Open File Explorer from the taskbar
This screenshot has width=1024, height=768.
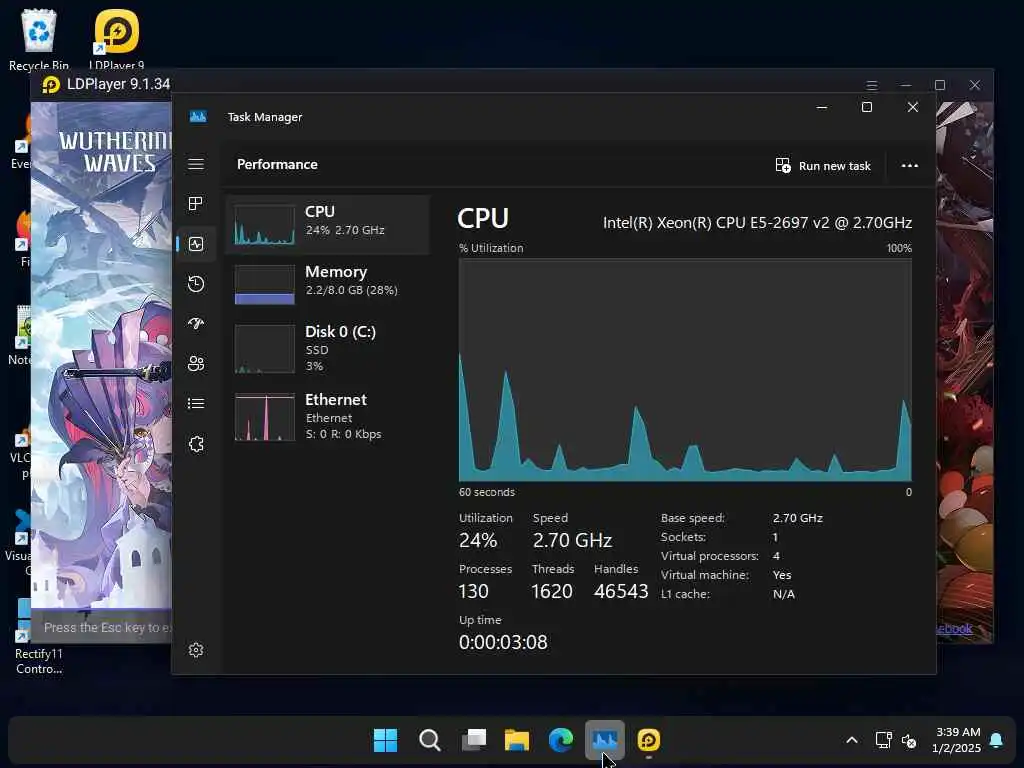(x=517, y=740)
